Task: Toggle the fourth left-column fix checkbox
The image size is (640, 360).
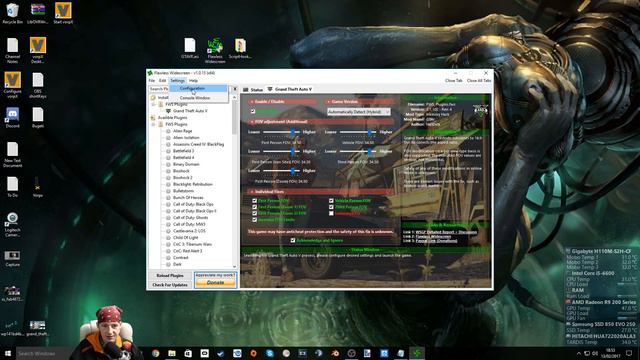Action: pyautogui.click(x=254, y=220)
